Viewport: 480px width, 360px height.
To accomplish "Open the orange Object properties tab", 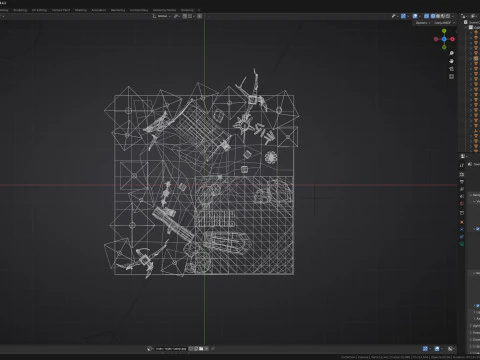I will [x=462, y=222].
